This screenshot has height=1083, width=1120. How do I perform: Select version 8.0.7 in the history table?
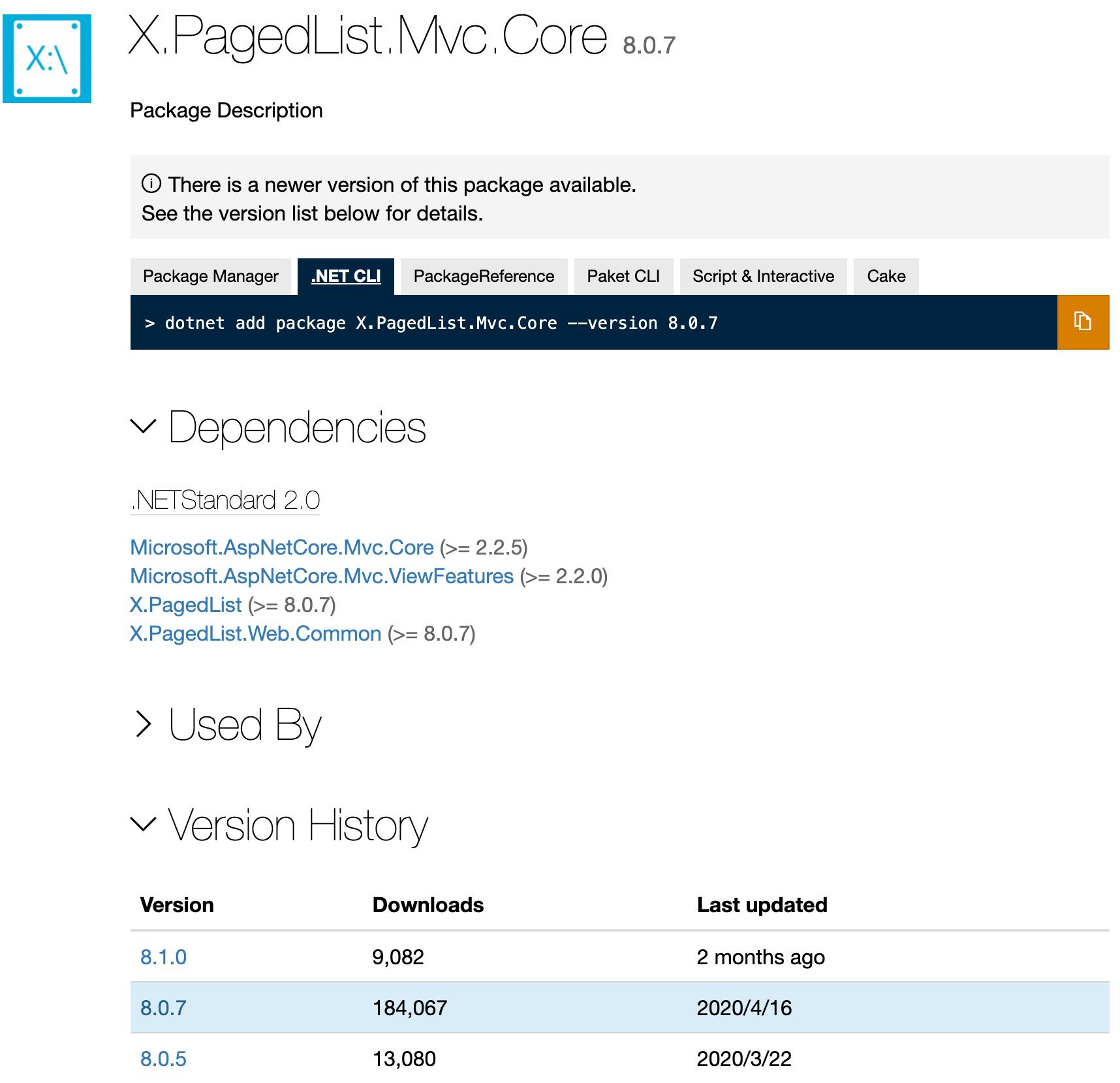click(x=163, y=1008)
